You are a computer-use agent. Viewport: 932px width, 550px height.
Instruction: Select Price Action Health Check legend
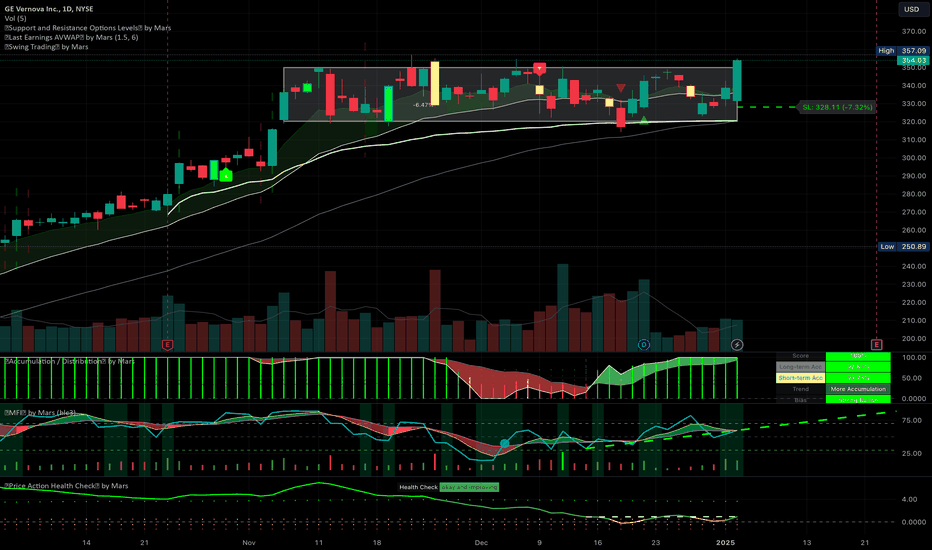pyautogui.click(x=66, y=486)
